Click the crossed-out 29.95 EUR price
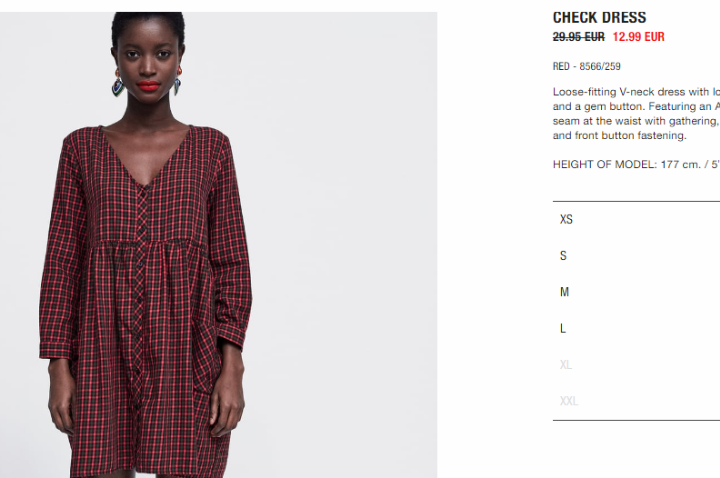 (579, 37)
